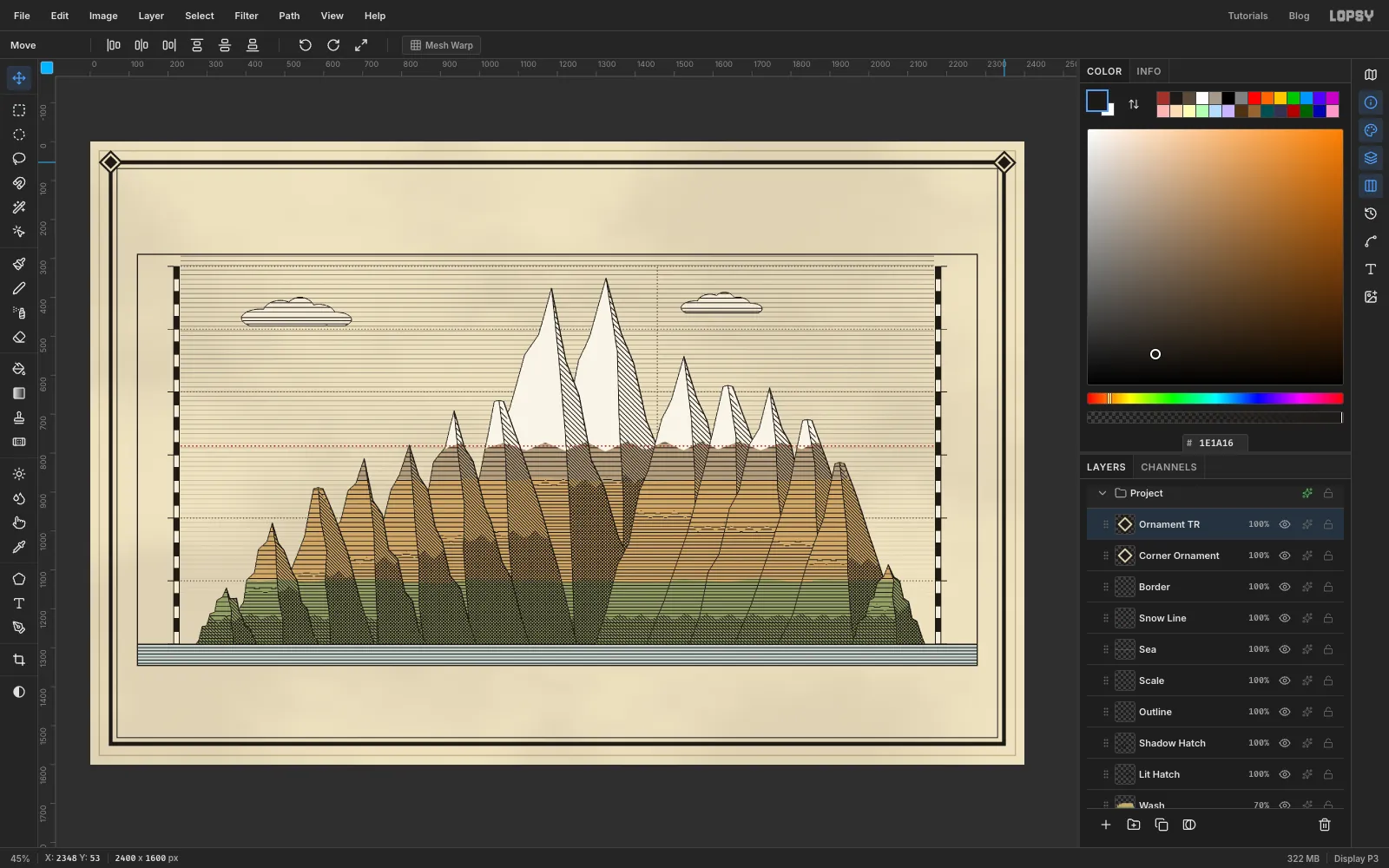Add a new layer with plus icon
Image resolution: width=1389 pixels, height=868 pixels.
(x=1106, y=825)
